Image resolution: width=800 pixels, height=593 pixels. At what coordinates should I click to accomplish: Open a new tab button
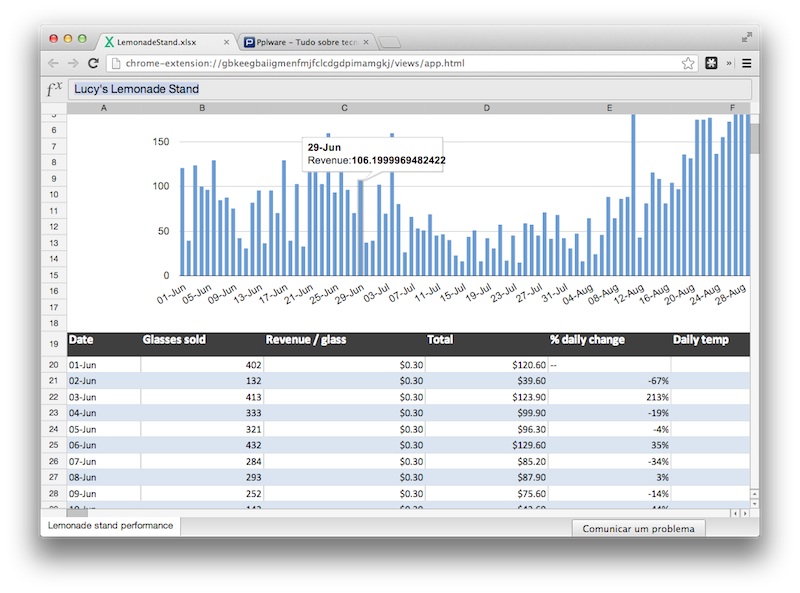click(x=390, y=42)
